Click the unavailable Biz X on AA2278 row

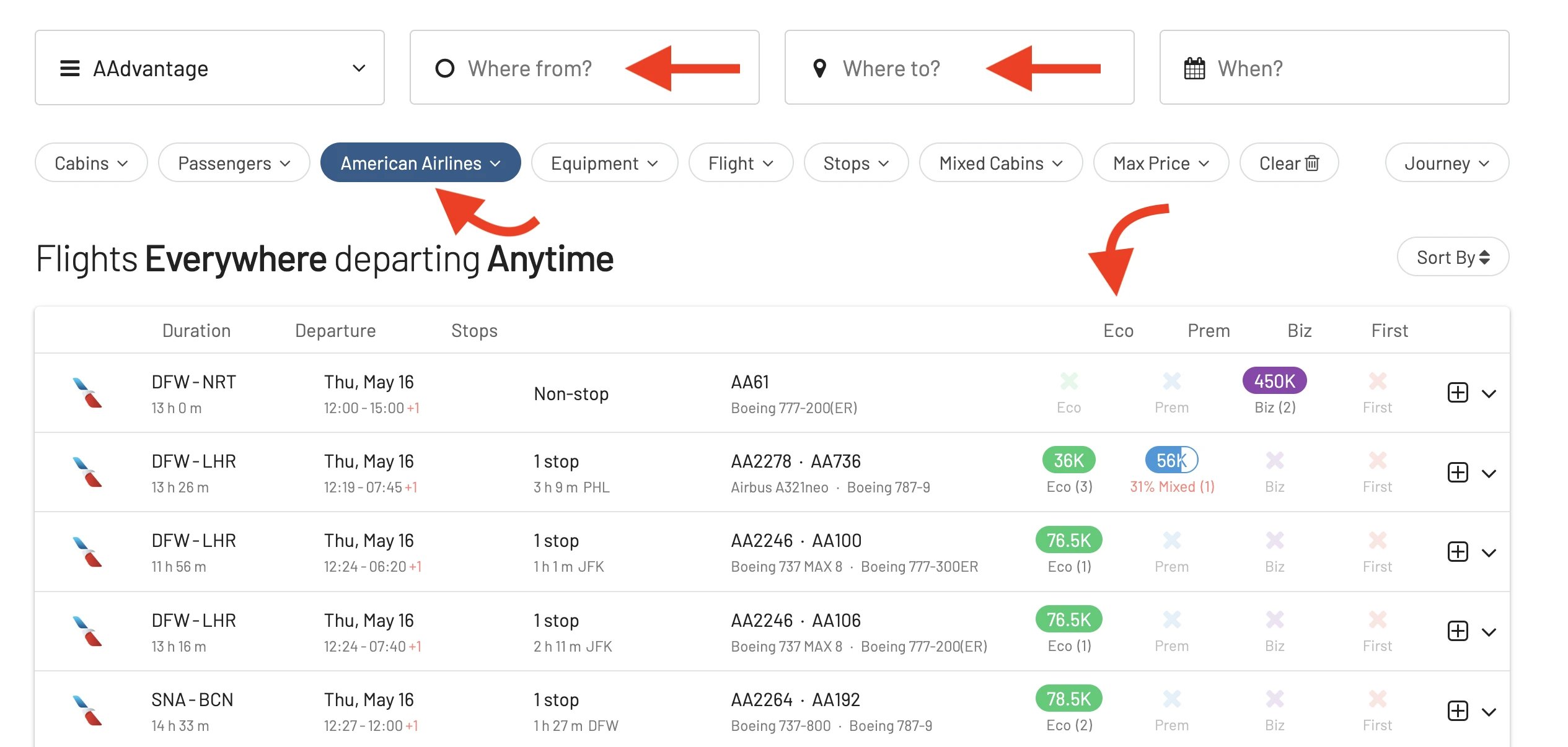point(1274,460)
